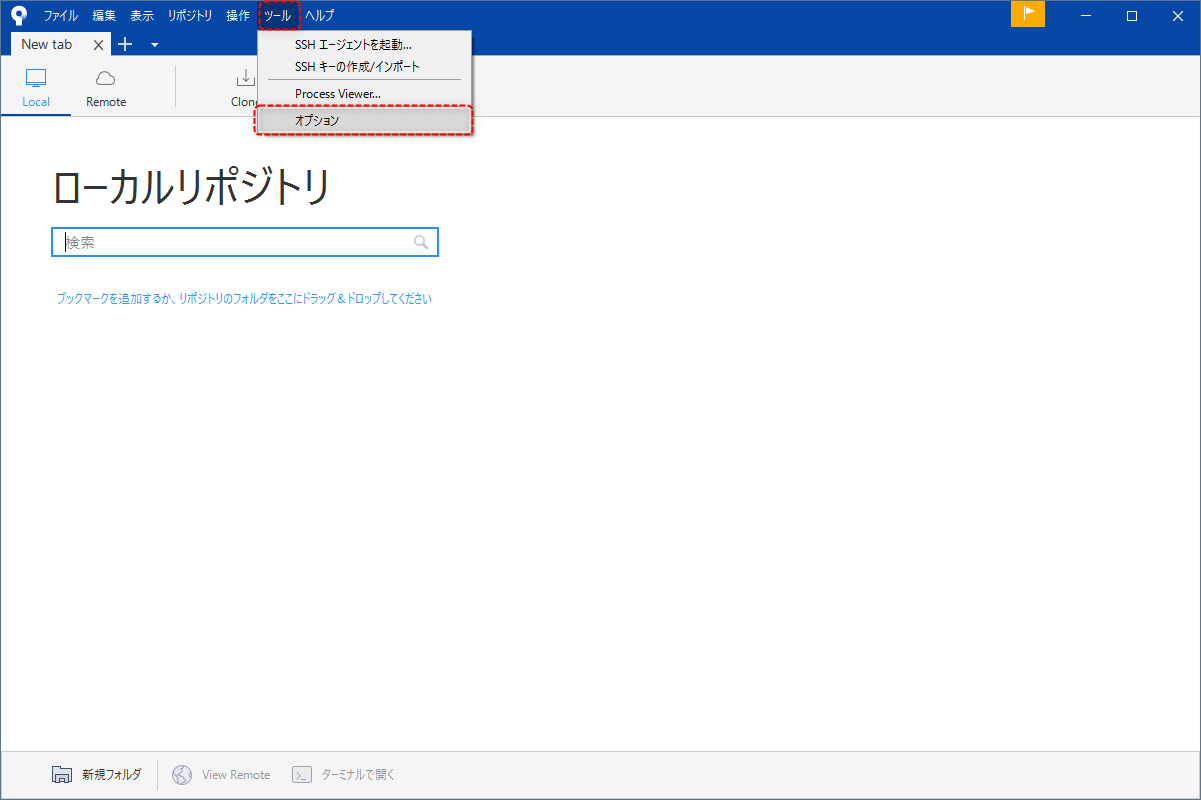Open the tab list dropdown arrow
The image size is (1201, 800).
click(154, 45)
